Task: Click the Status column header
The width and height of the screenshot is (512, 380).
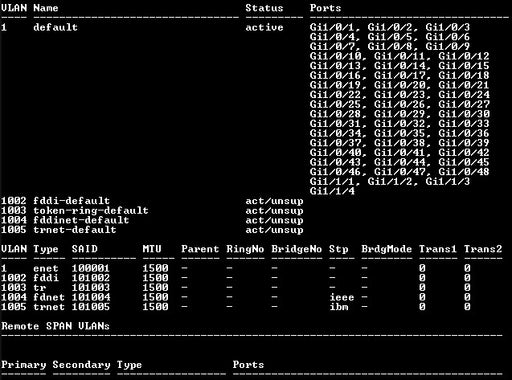Action: pyautogui.click(x=264, y=8)
